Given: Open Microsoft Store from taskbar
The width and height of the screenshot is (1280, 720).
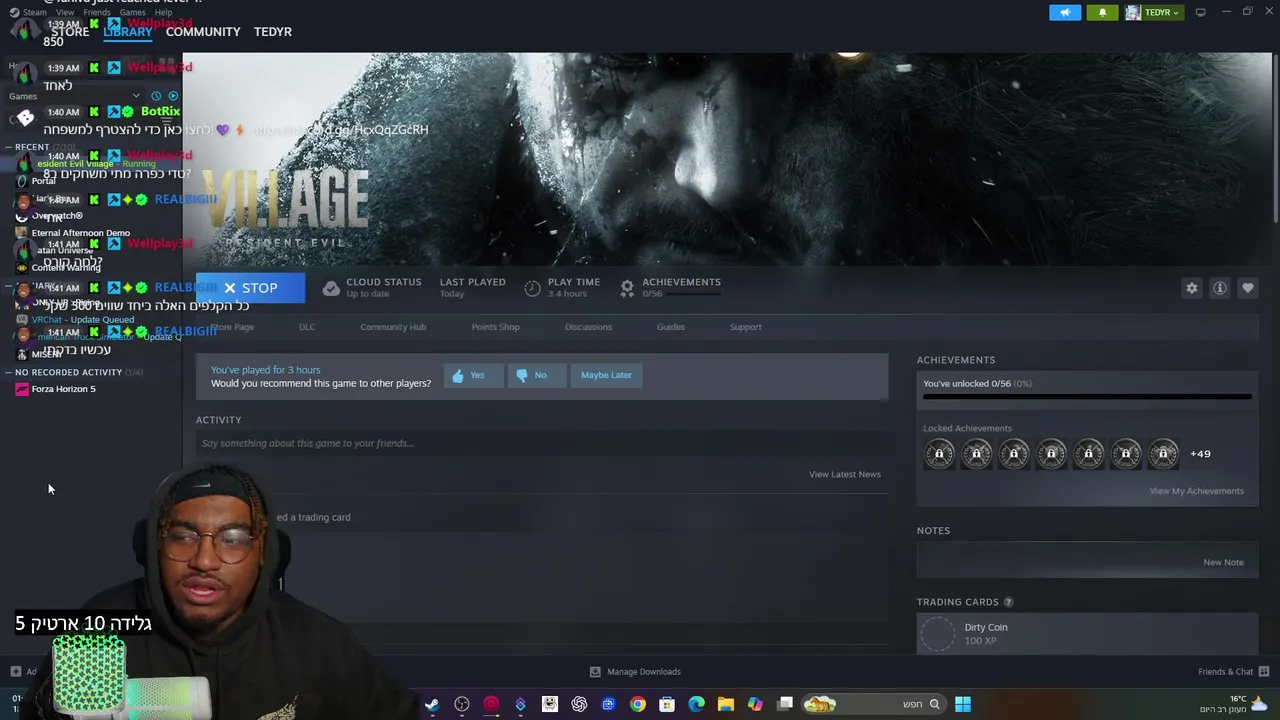Looking at the screenshot, I should point(667,704).
